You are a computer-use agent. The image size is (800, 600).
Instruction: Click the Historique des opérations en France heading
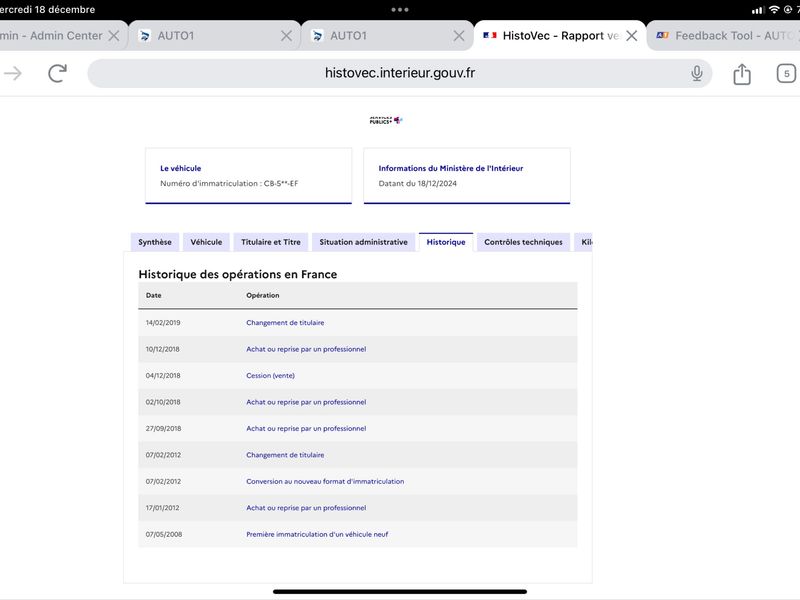click(238, 274)
